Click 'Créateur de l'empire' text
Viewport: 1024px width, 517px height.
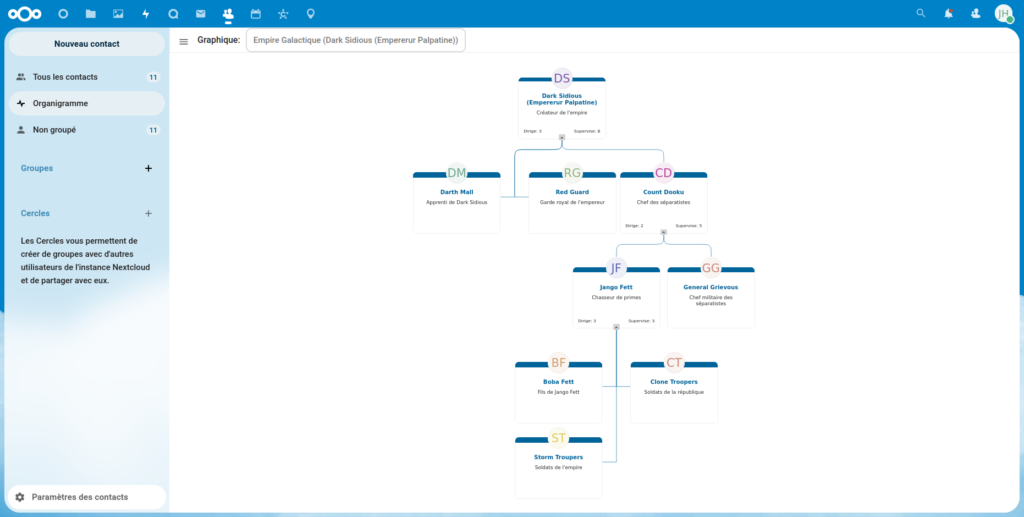pos(562,113)
